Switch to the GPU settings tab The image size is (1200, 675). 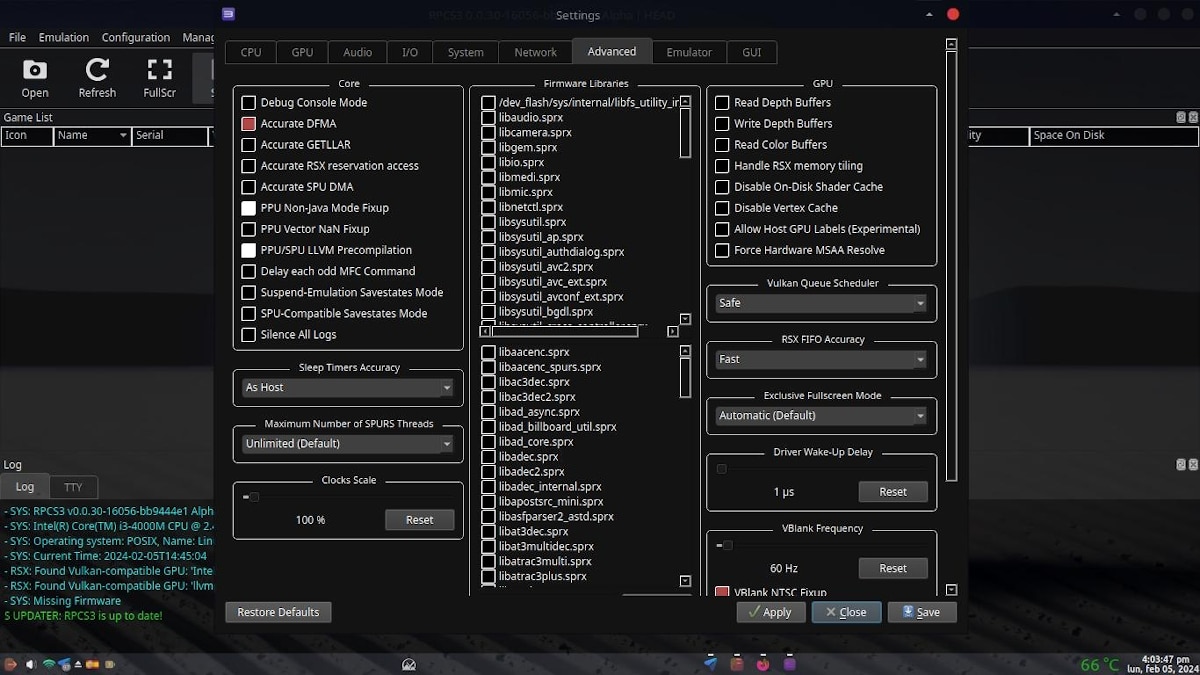pos(302,53)
